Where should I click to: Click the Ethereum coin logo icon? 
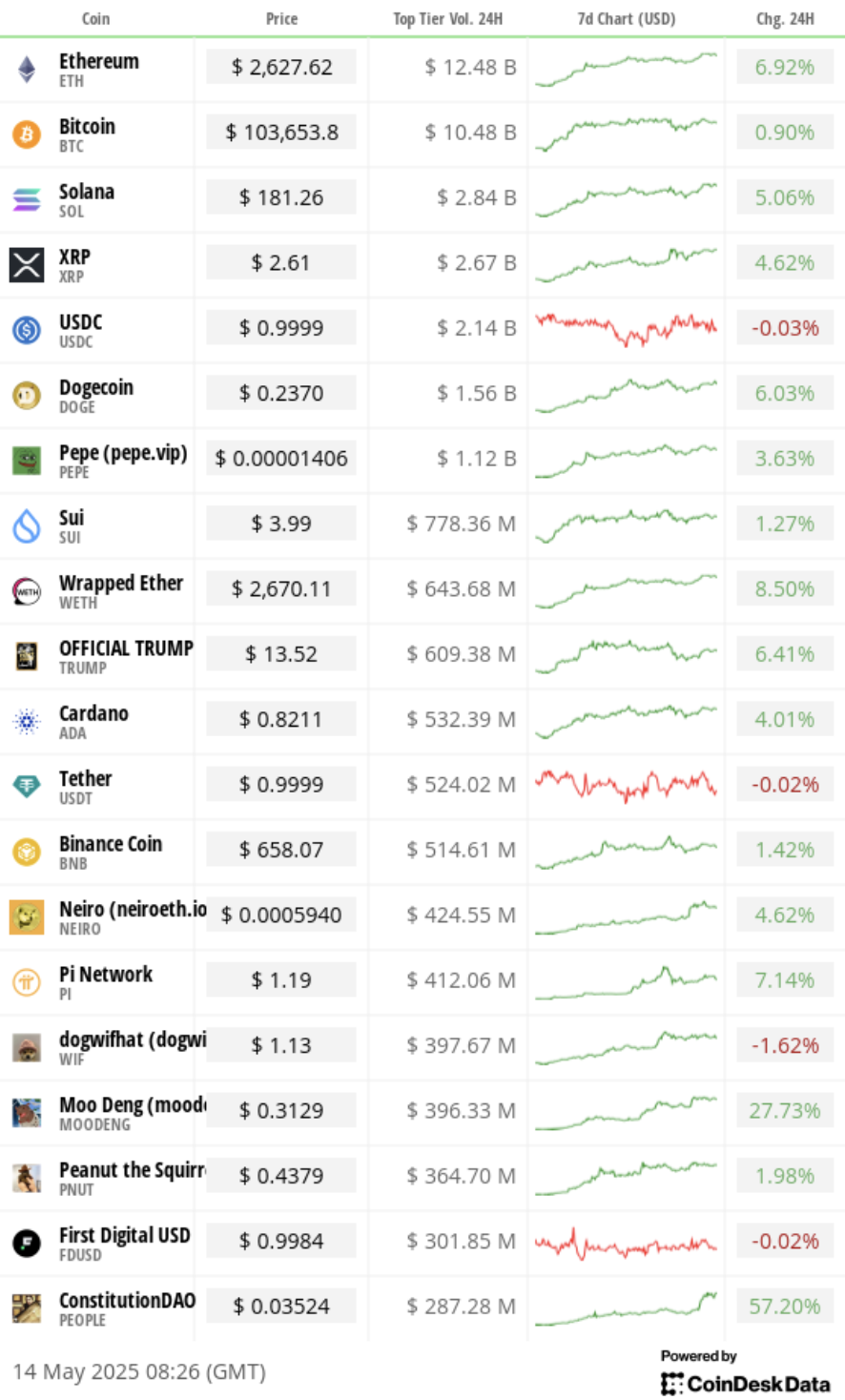pos(27,69)
